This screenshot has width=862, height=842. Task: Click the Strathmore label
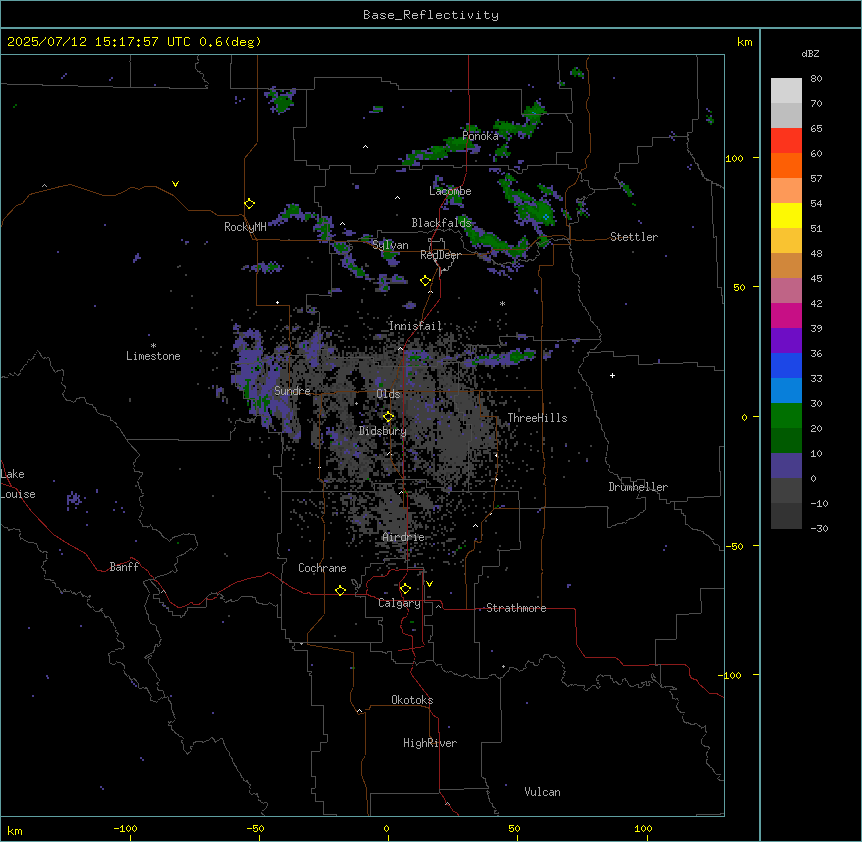[516, 608]
